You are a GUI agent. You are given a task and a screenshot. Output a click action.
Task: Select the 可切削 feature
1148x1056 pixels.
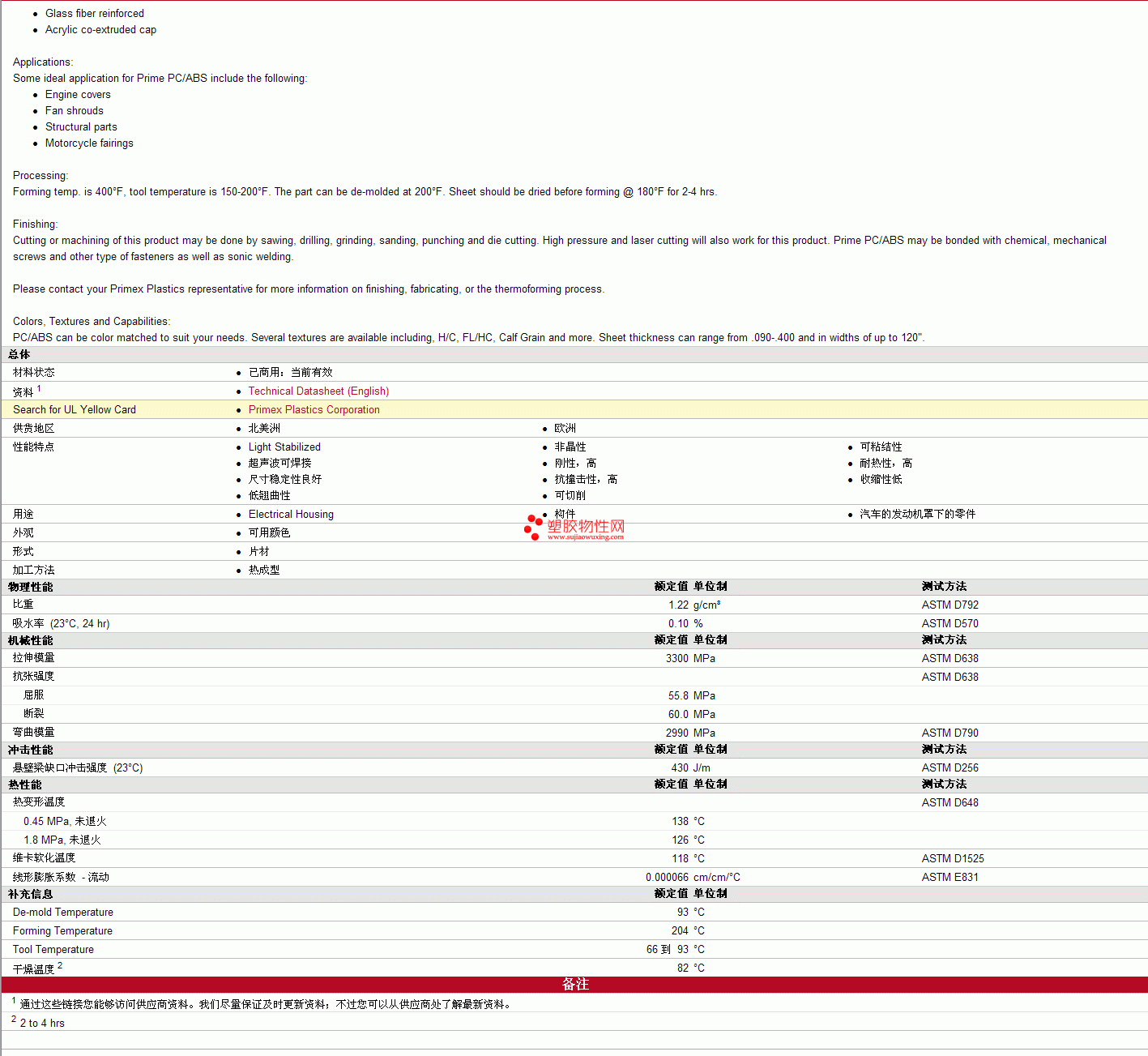coord(570,495)
